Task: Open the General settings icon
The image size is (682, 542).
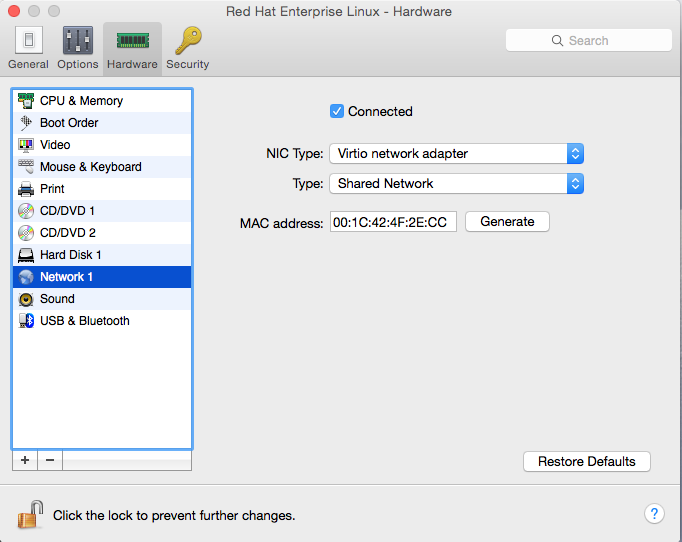Action: [x=29, y=40]
